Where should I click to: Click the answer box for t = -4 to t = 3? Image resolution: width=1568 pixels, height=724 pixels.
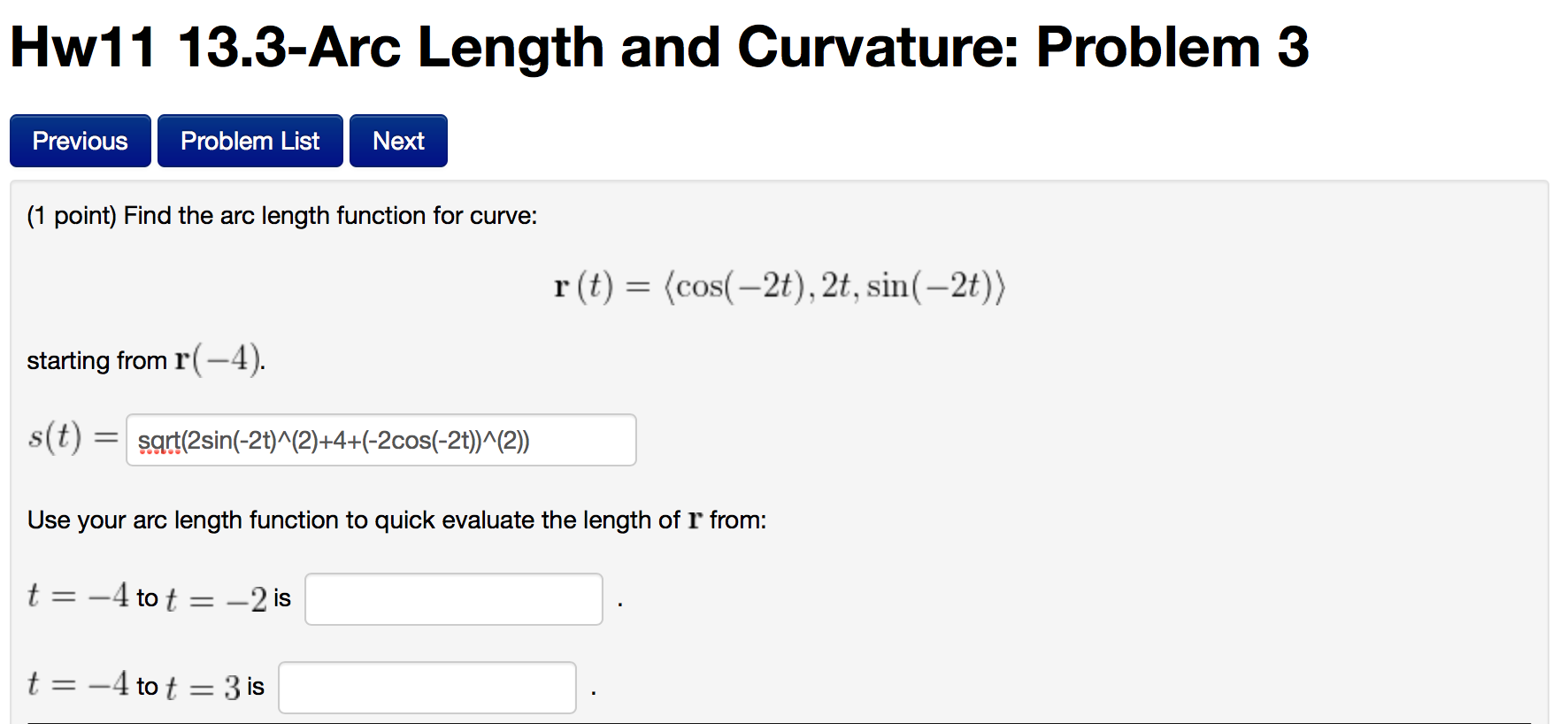[427, 687]
